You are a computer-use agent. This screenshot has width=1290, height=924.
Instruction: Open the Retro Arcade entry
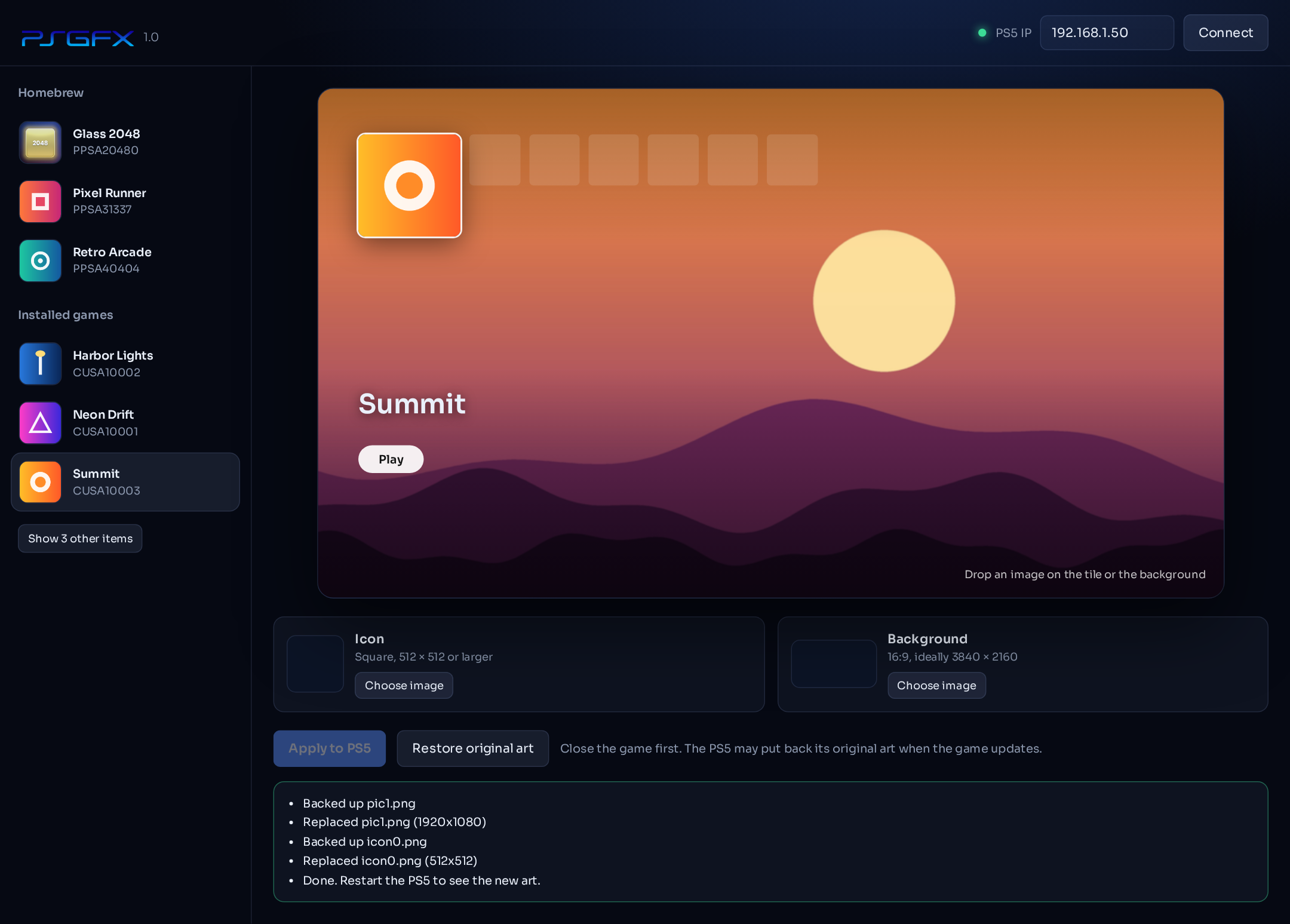pyautogui.click(x=125, y=260)
